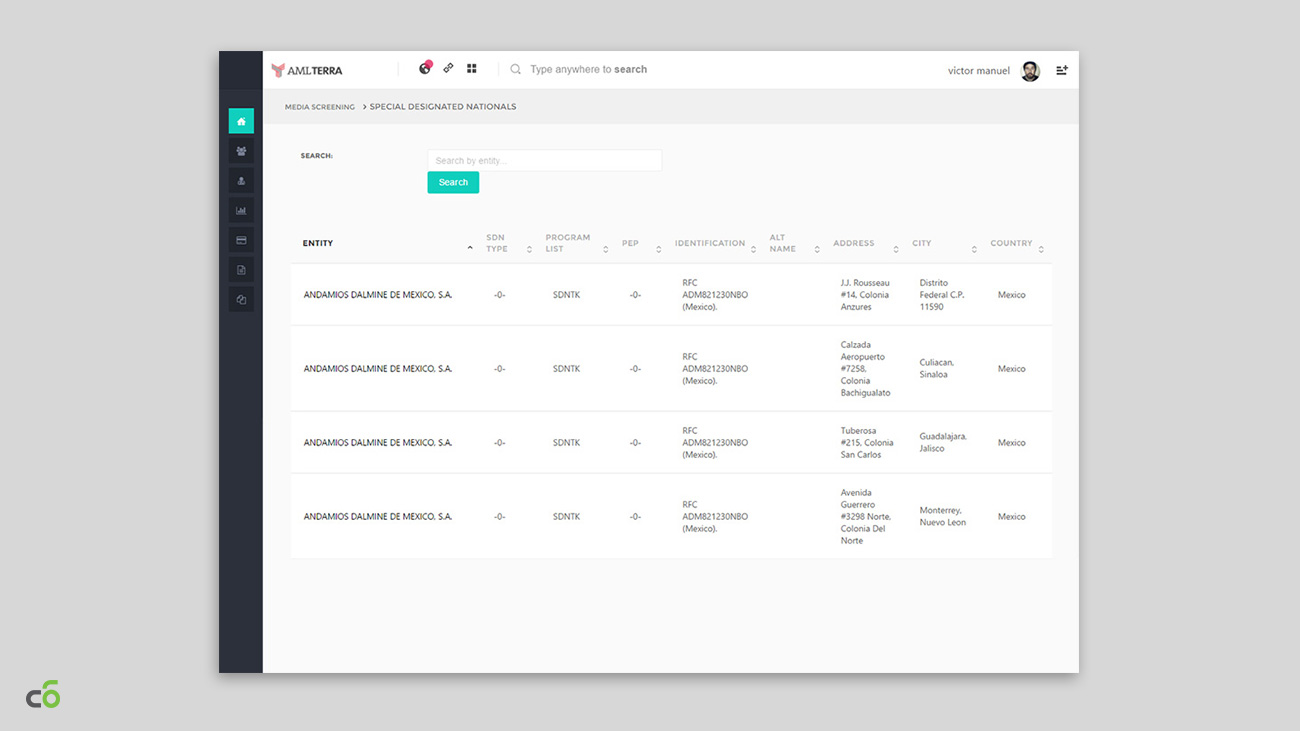Open globe notifications icon with red badge
Viewport: 1300px width, 731px height.
coord(425,69)
